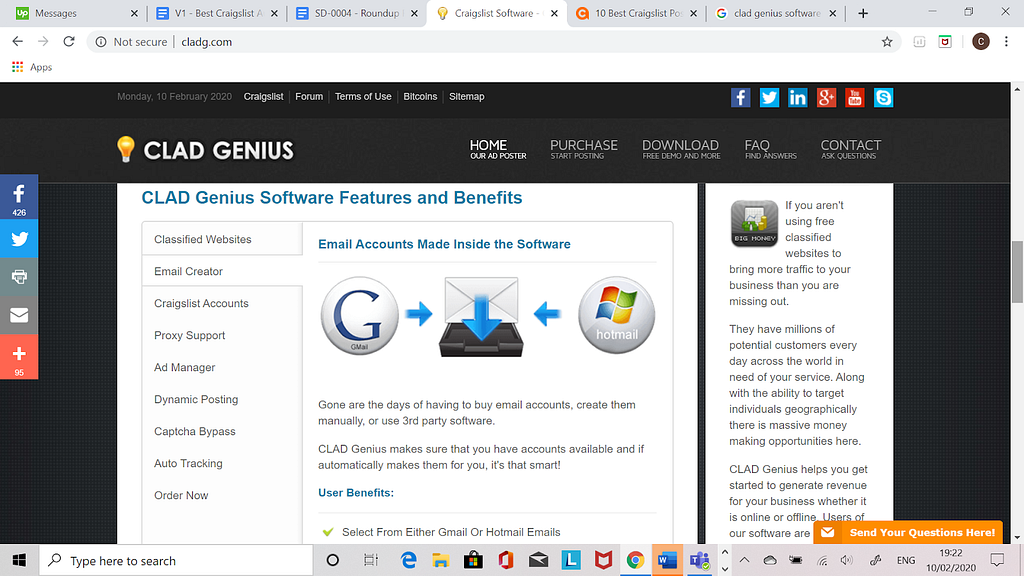The width and height of the screenshot is (1024, 576).
Task: Click the page vertical scrollbar thumb
Action: (1017, 272)
